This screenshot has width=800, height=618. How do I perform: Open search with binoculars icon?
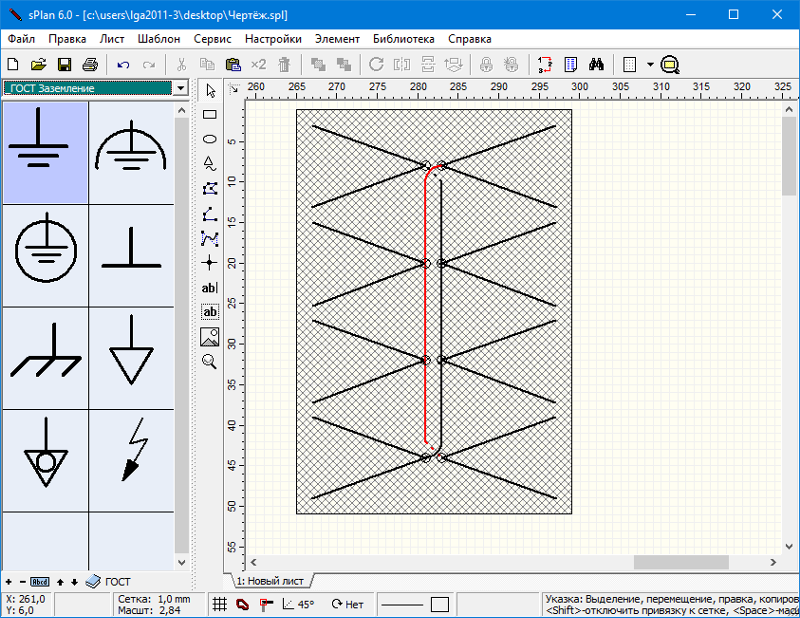596,65
